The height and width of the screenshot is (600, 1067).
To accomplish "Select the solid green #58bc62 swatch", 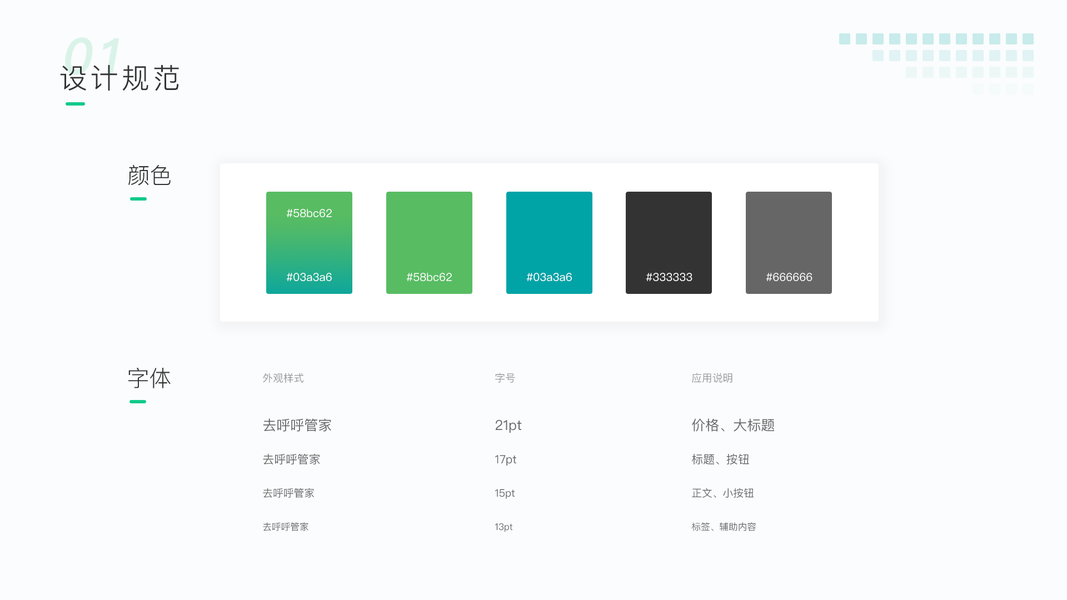I will (x=429, y=243).
